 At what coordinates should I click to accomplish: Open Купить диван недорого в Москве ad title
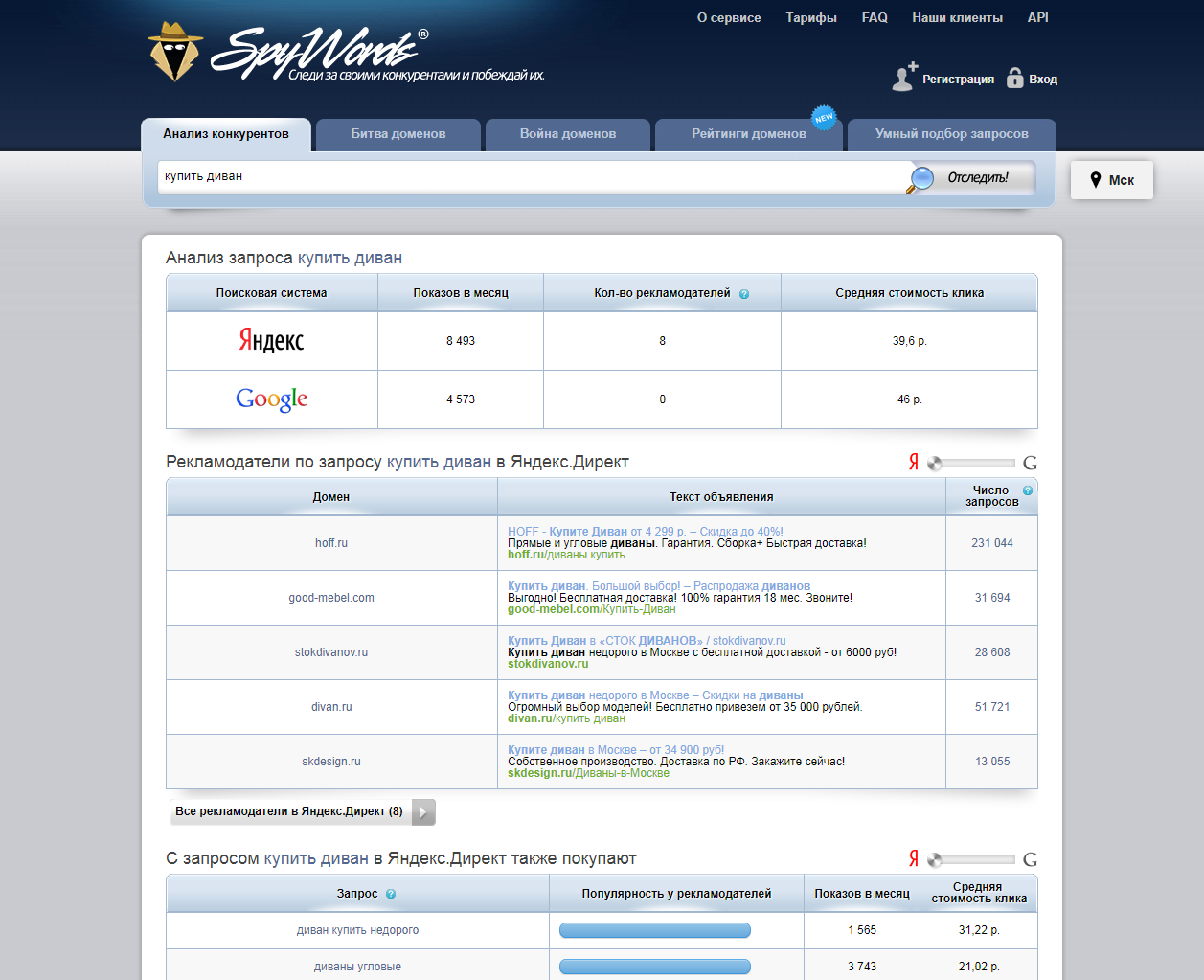coord(655,695)
